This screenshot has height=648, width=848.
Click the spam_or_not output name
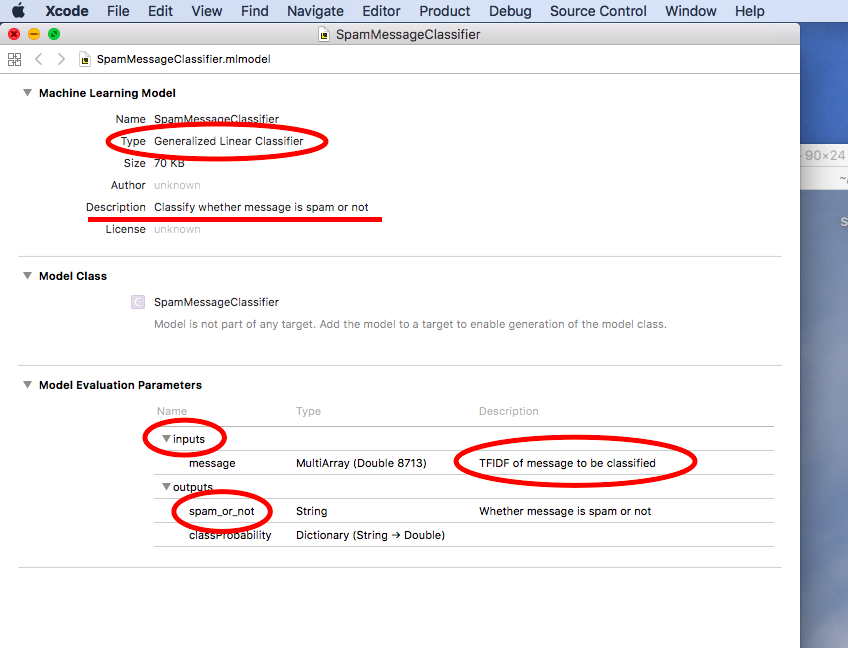(x=222, y=511)
